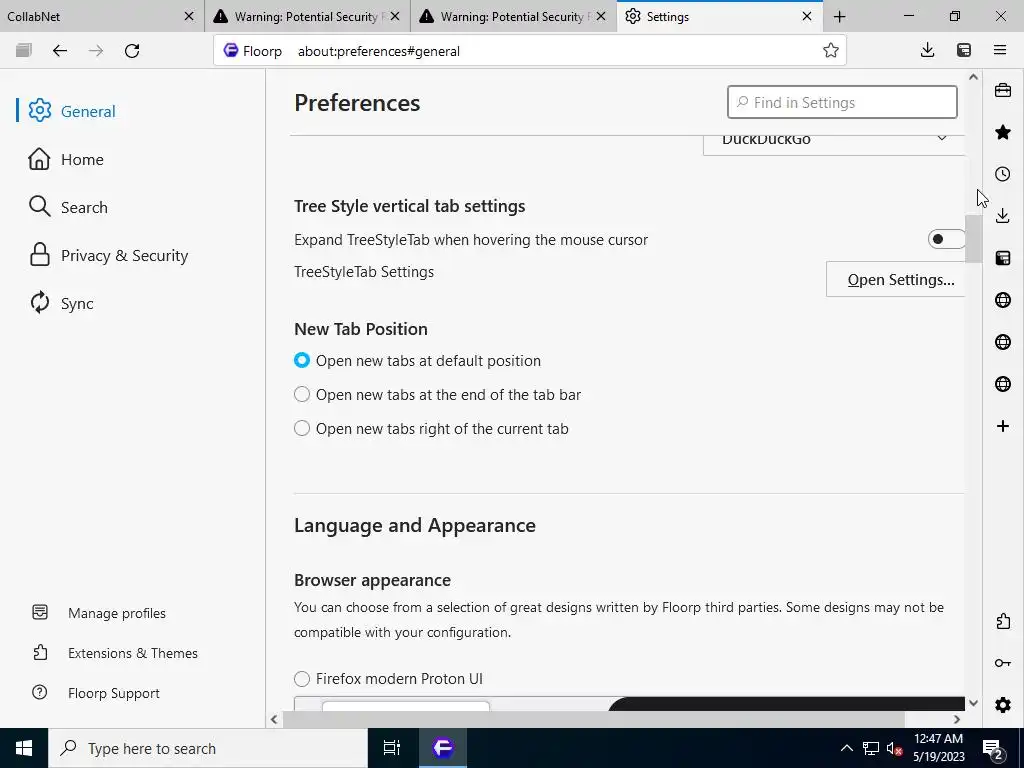This screenshot has width=1024, height=768.
Task: Close the CollabNet tab
Action: [189, 17]
